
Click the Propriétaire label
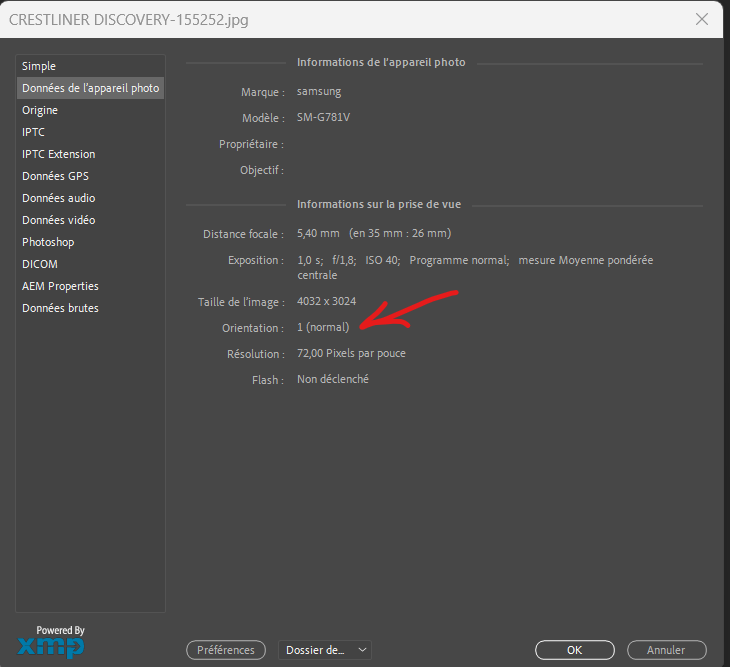point(251,144)
